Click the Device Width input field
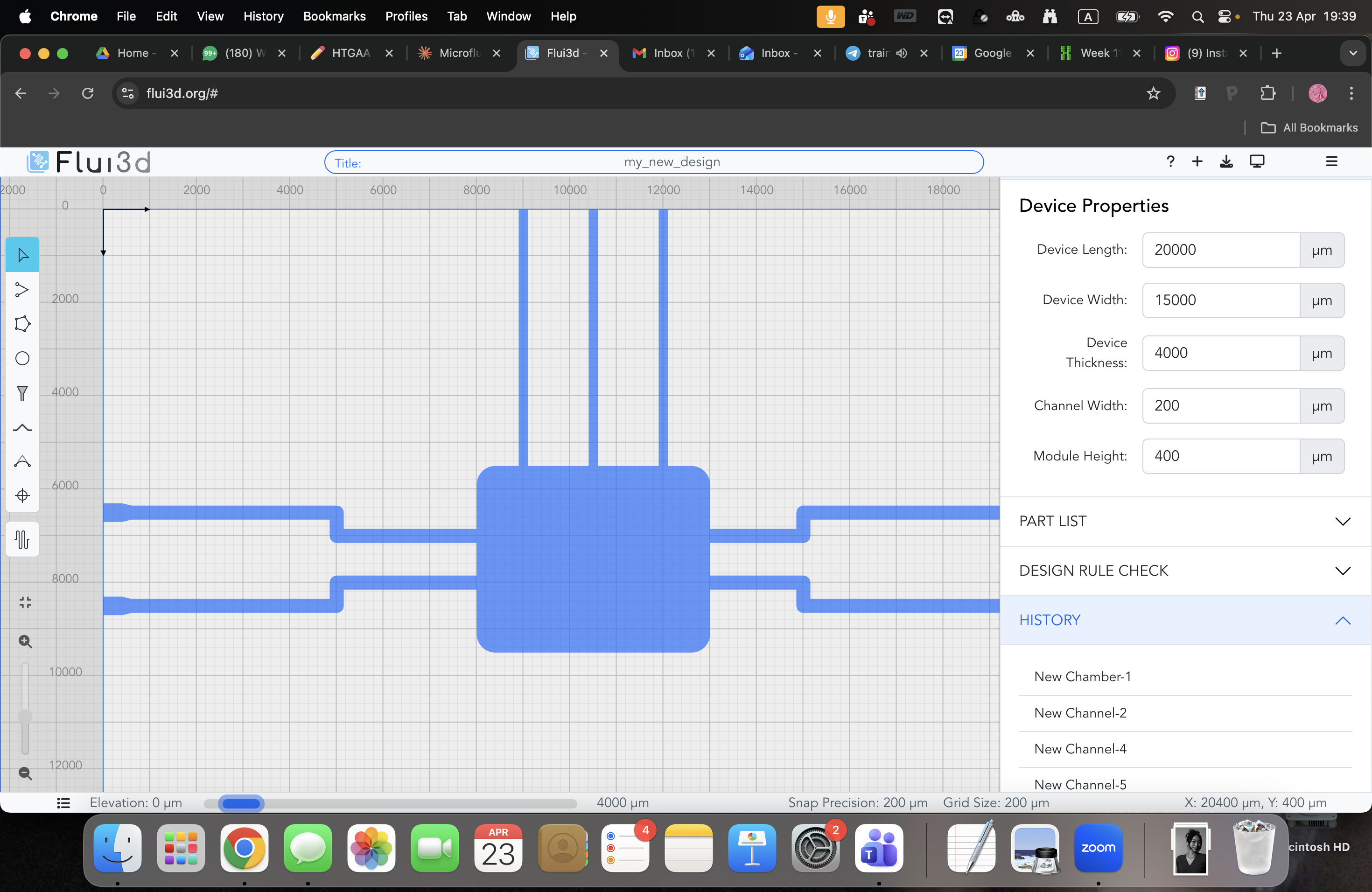Viewport: 1372px width, 892px height. pyautogui.click(x=1220, y=300)
